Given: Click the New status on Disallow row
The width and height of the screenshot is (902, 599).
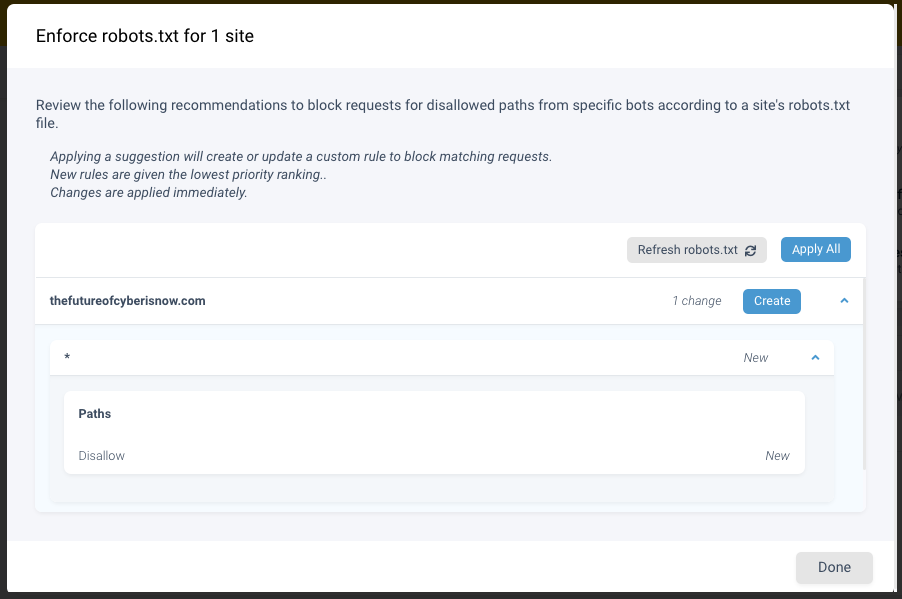Looking at the screenshot, I should [777, 456].
